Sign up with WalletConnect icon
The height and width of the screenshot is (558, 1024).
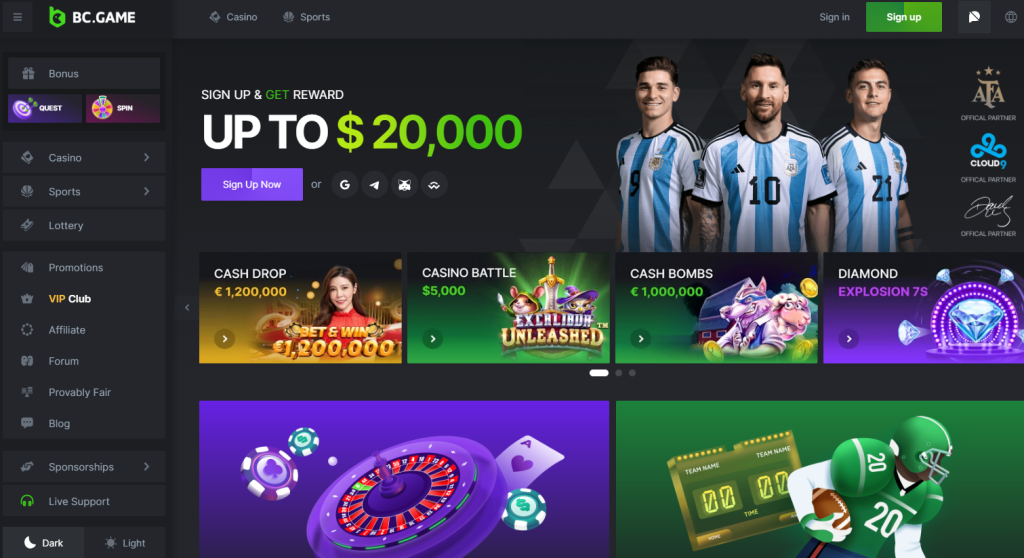click(x=434, y=185)
